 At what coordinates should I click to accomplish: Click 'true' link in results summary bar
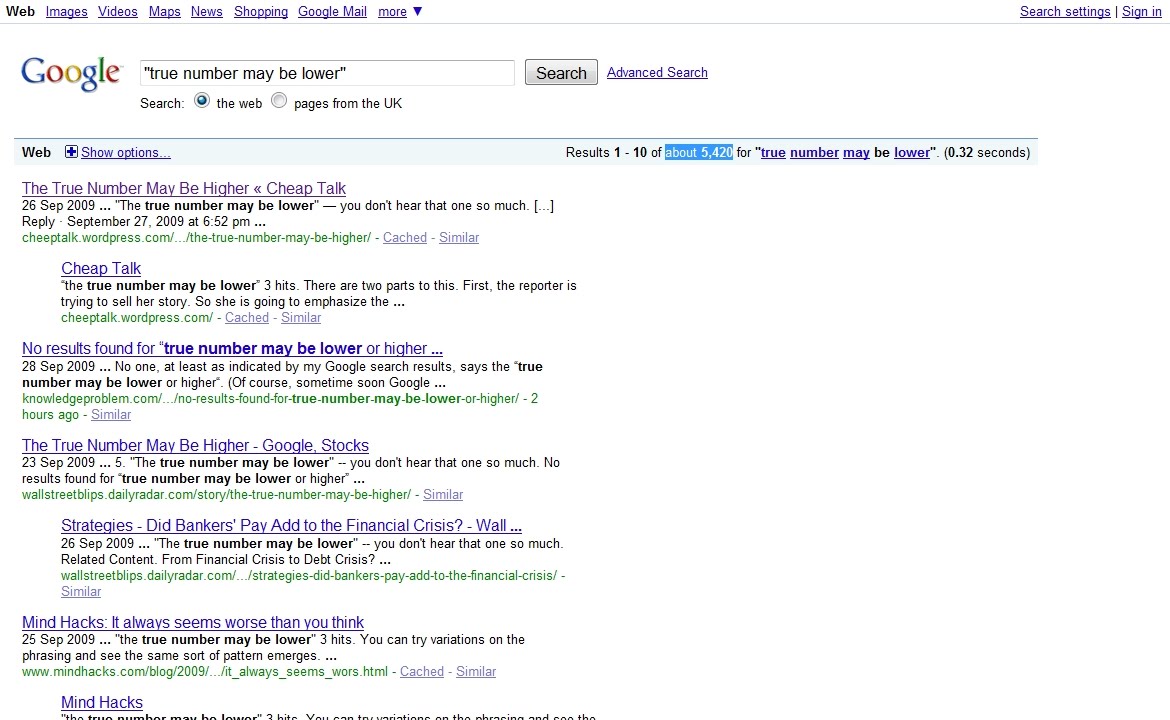[x=773, y=152]
